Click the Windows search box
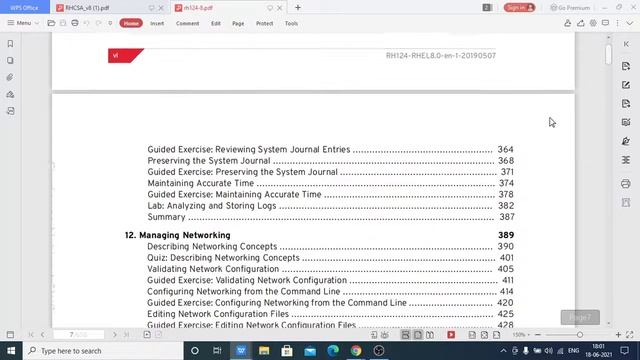This screenshot has height=360, width=640. pos(103,351)
